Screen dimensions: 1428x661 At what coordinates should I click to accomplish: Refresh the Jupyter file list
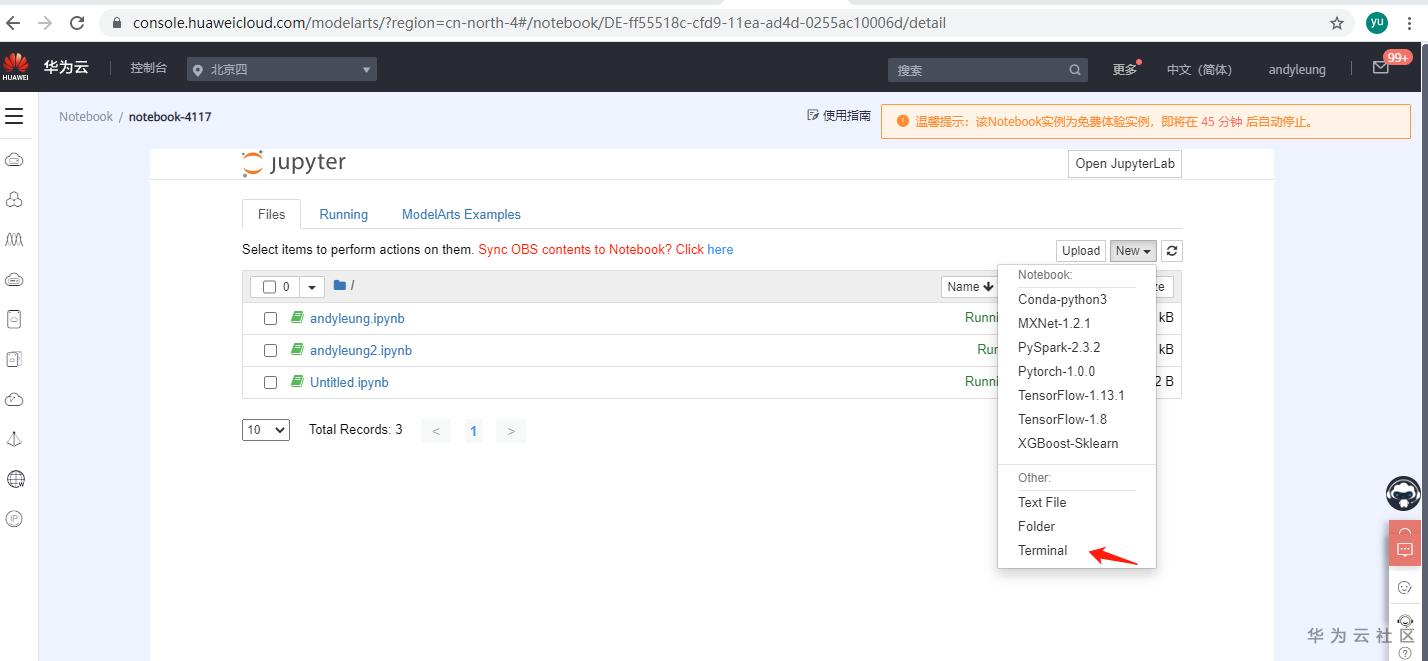point(1172,251)
